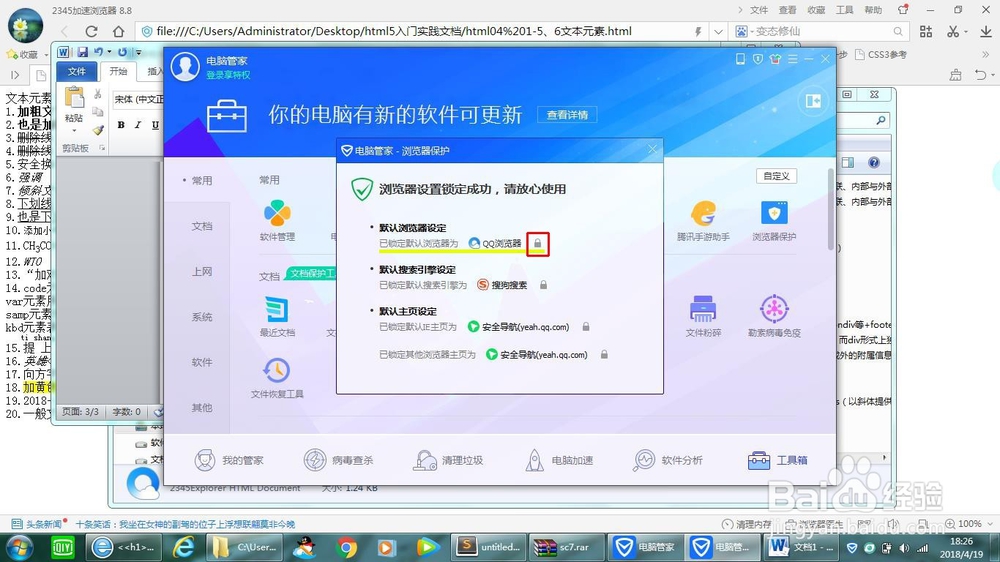Select the 常用 category in the sidebar

pos(202,181)
